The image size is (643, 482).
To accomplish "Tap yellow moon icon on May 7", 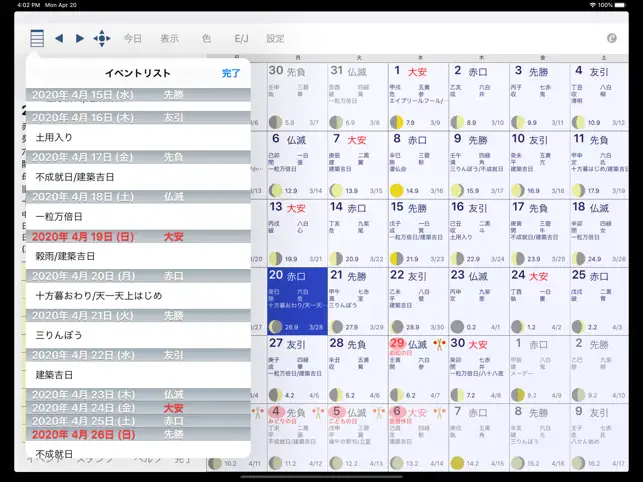I will 457,463.
